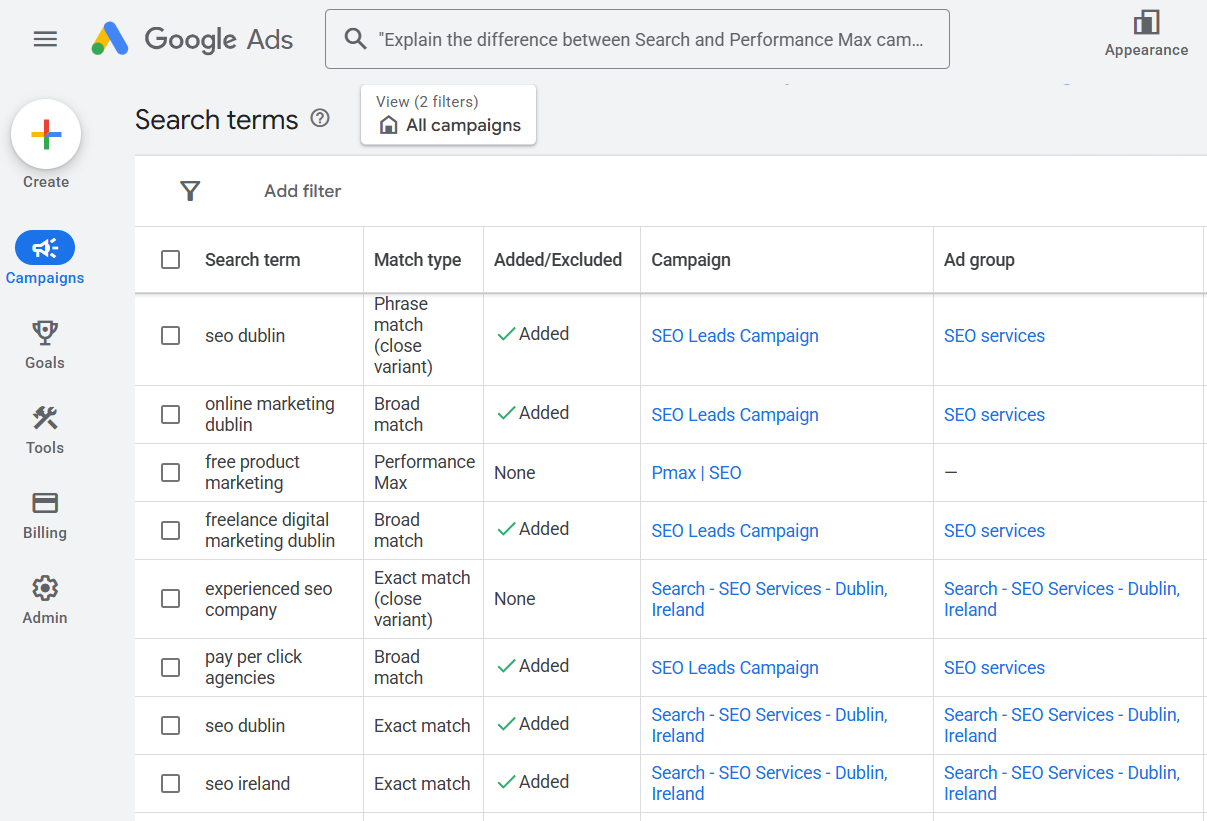
Task: Check the 'seo ireland' row
Action: click(x=171, y=783)
